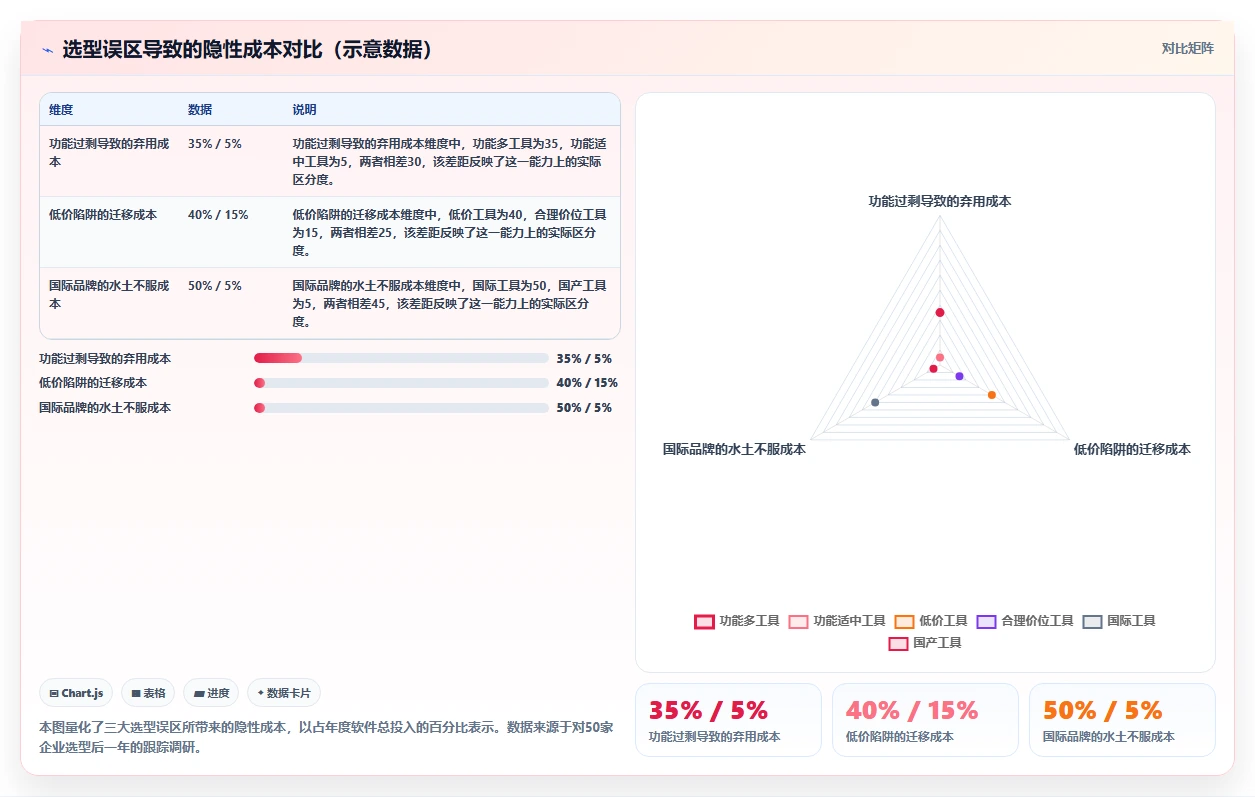This screenshot has width=1255, height=797.
Task: Click the footnote paragraph beginning 本图量化了
Action: [326, 737]
